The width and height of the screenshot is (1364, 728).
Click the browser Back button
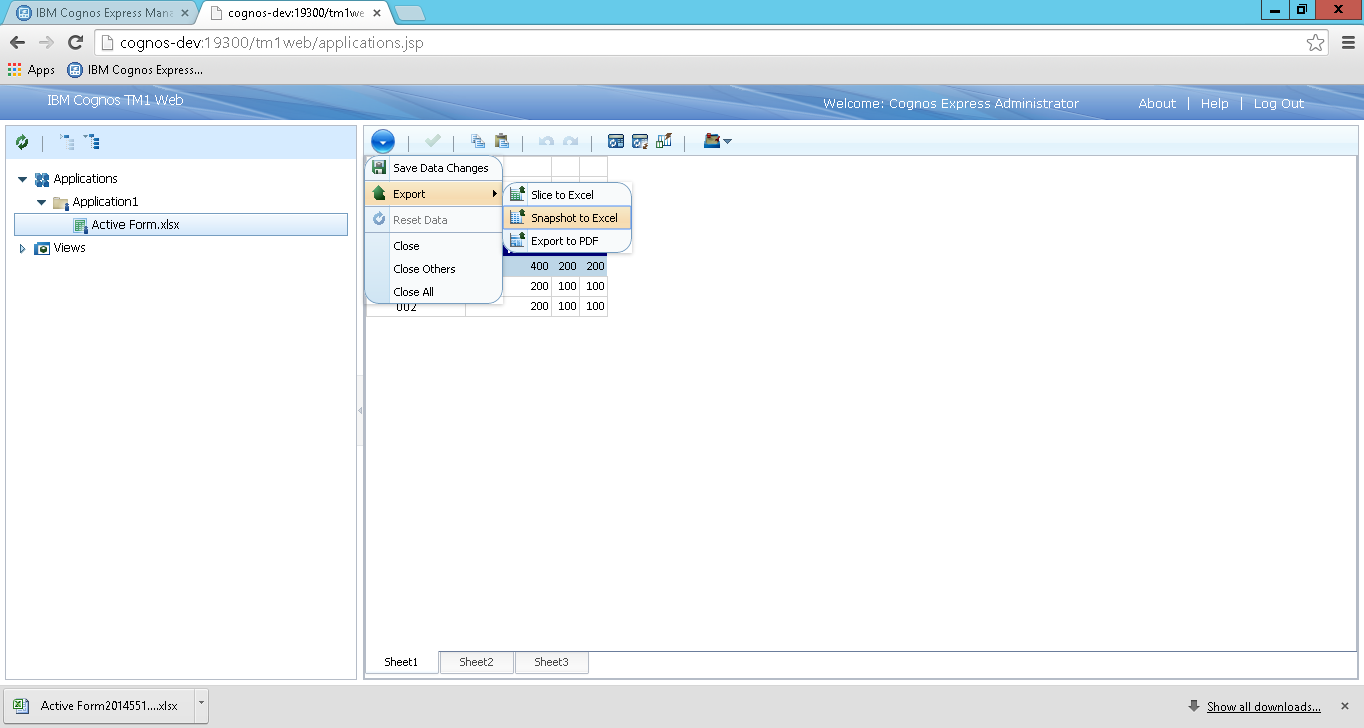[17, 42]
